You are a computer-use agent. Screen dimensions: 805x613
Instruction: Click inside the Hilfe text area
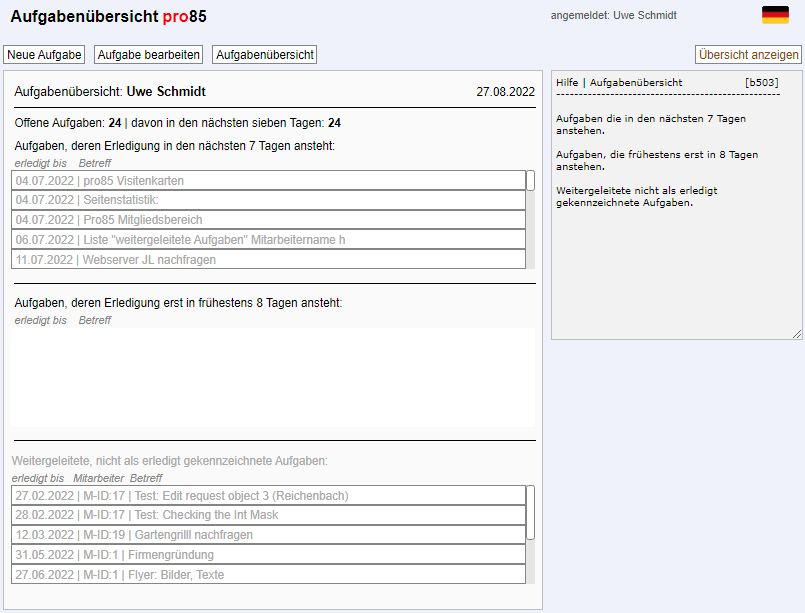tap(677, 260)
